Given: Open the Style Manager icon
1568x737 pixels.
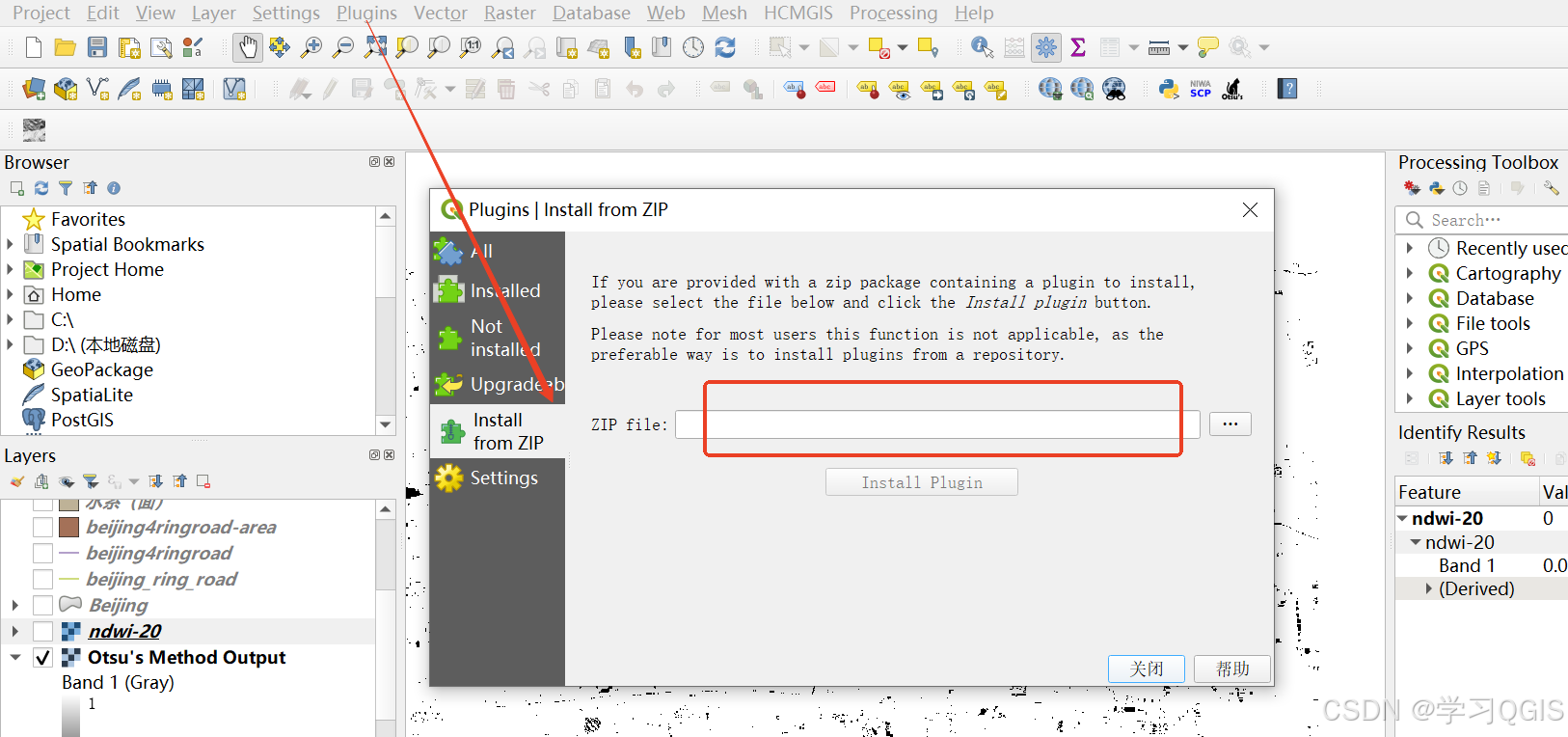Looking at the screenshot, I should click(193, 47).
